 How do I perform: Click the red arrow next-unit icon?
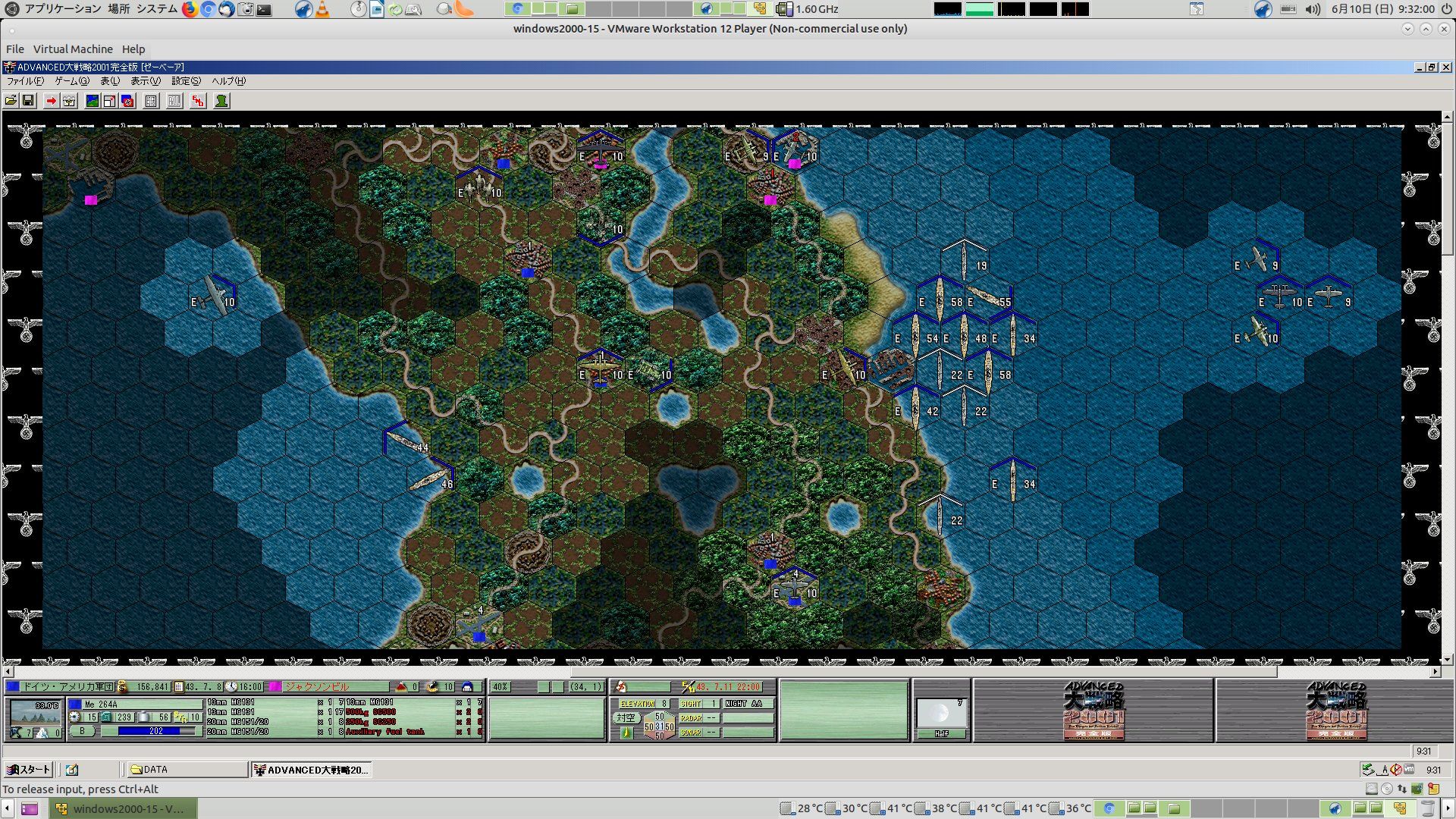click(51, 101)
